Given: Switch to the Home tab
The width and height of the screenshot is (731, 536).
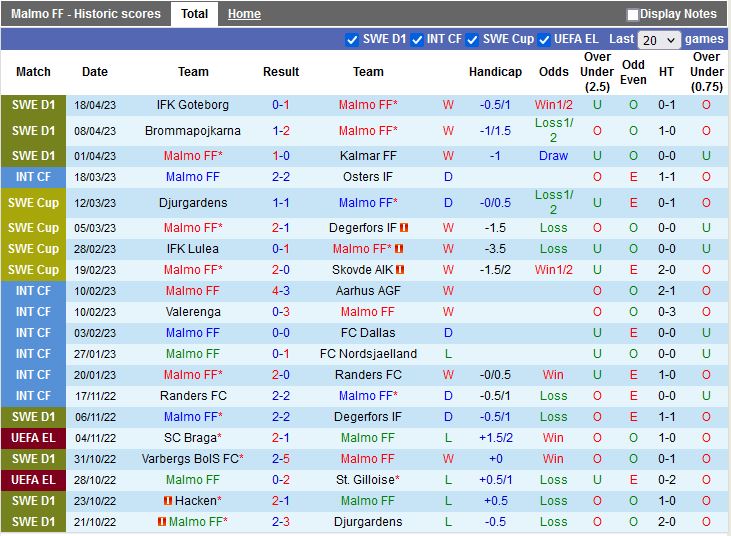Looking at the screenshot, I should pyautogui.click(x=244, y=14).
